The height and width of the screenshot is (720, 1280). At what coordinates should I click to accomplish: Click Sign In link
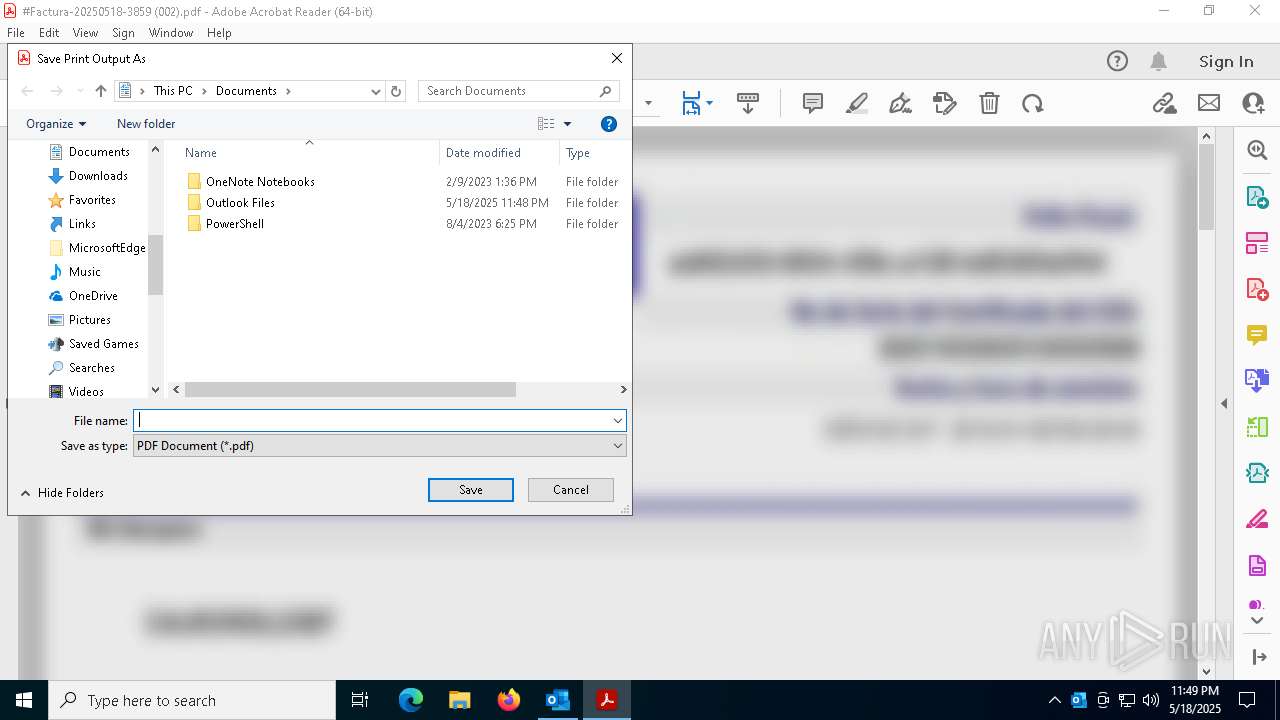(x=1226, y=61)
